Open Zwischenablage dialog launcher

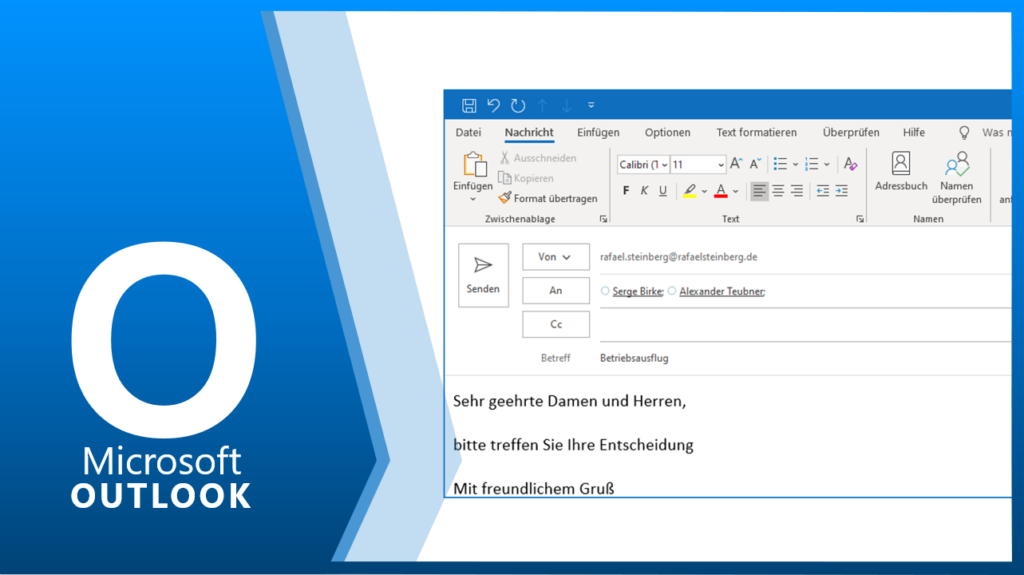tap(603, 220)
